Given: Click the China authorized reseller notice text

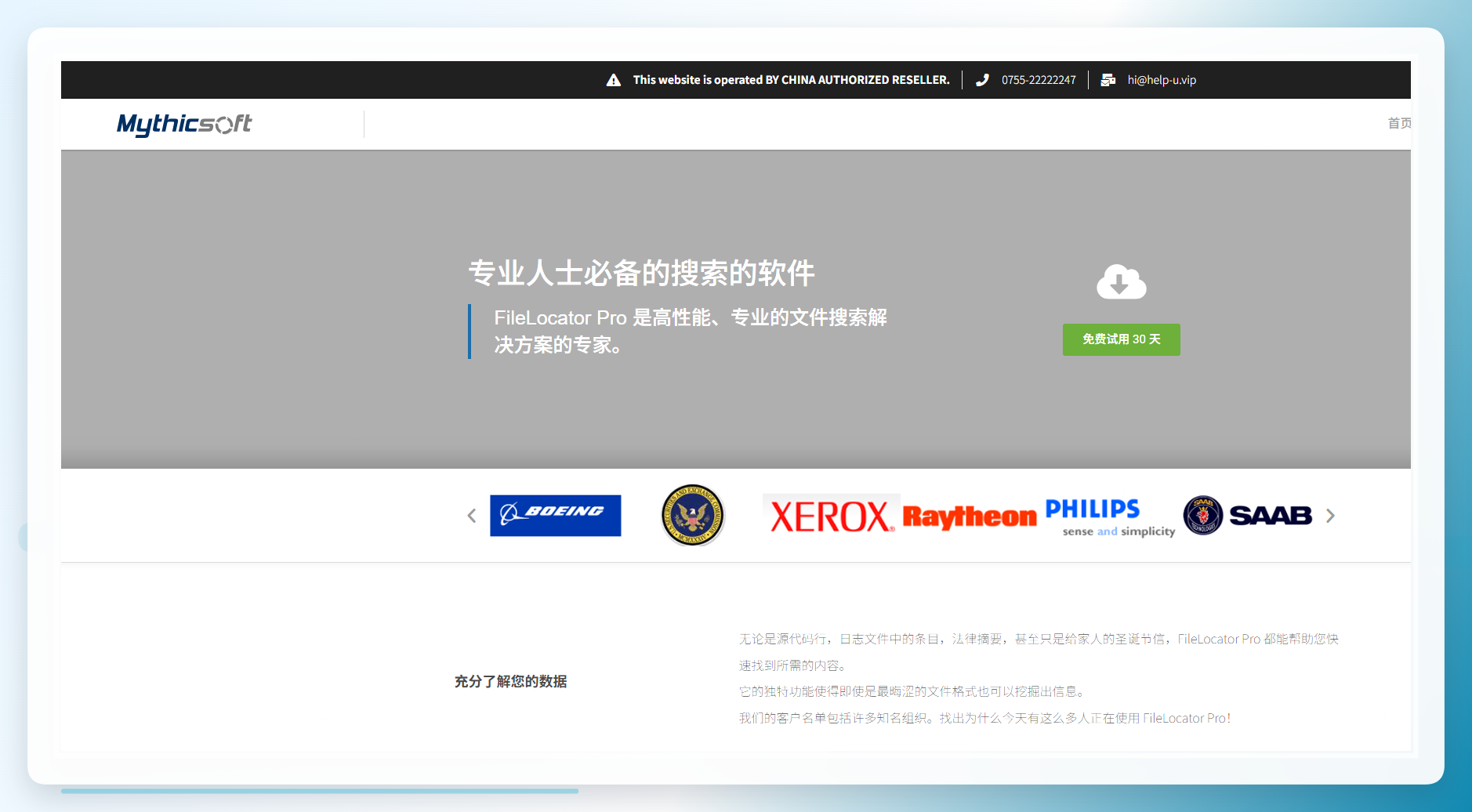Looking at the screenshot, I should point(791,80).
